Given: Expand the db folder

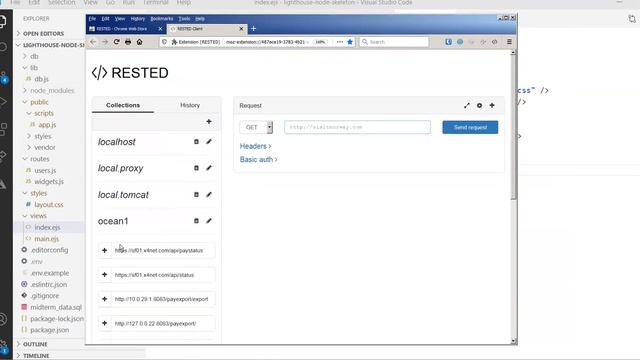Looking at the screenshot, I should click(34, 56).
